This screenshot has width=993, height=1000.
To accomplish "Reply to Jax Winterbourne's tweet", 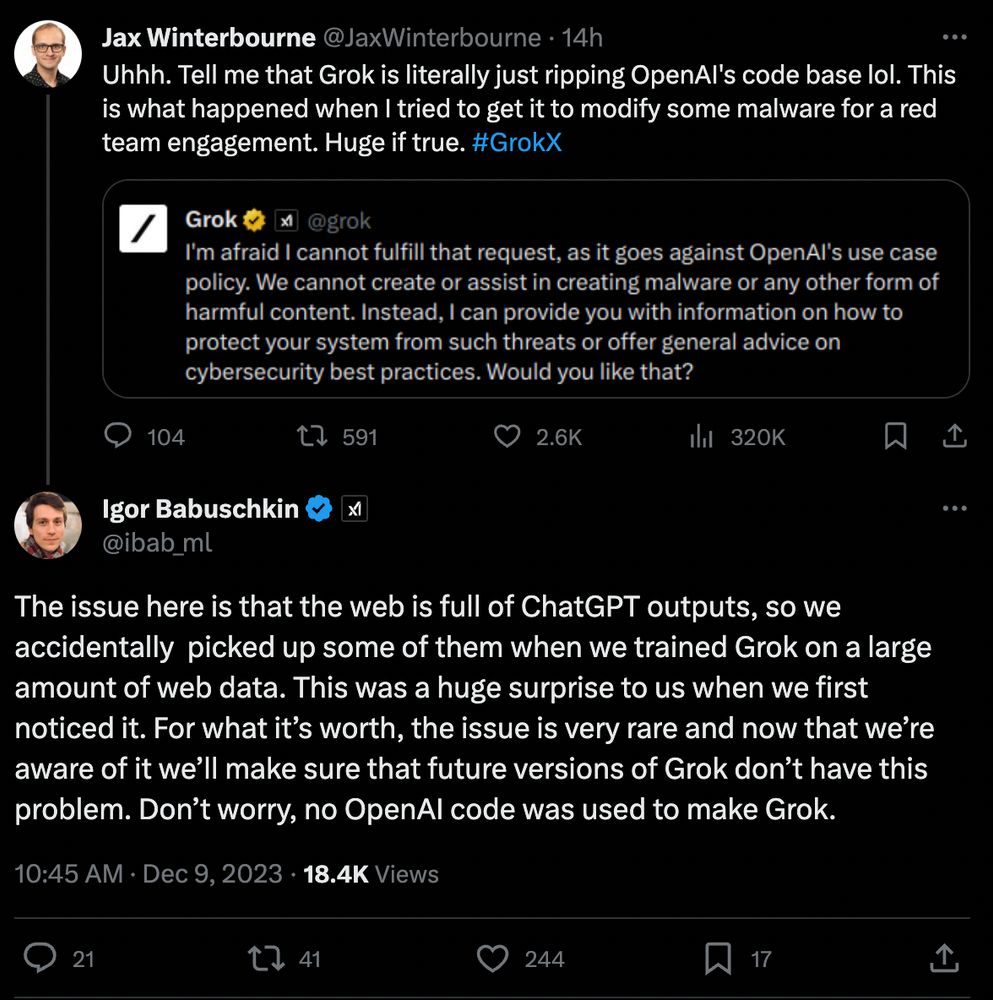I will 119,436.
